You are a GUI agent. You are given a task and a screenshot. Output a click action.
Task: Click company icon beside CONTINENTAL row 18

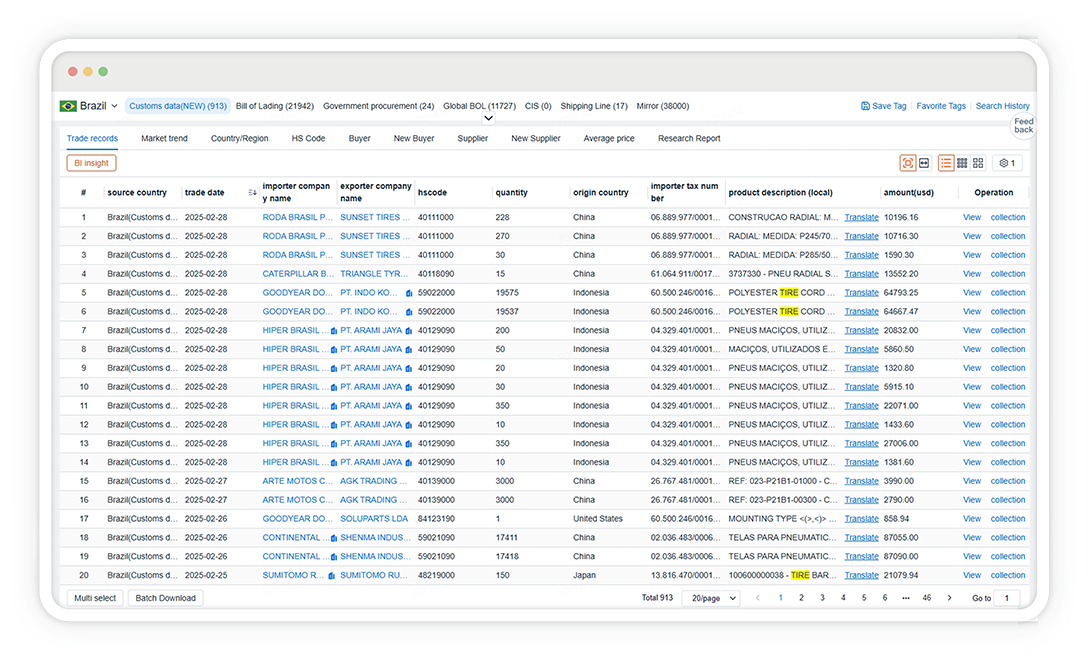click(333, 538)
